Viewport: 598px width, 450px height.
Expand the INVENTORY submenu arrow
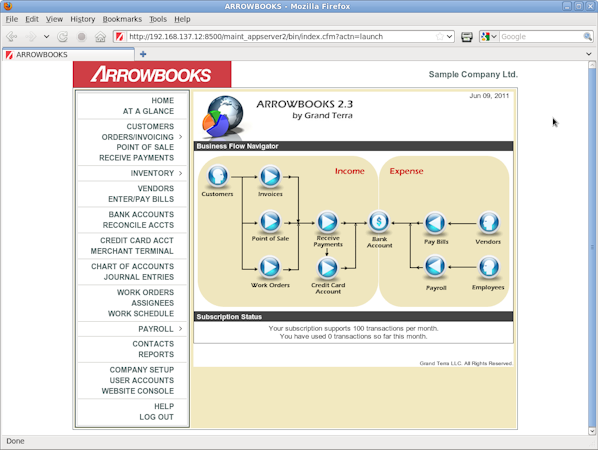coord(180,173)
